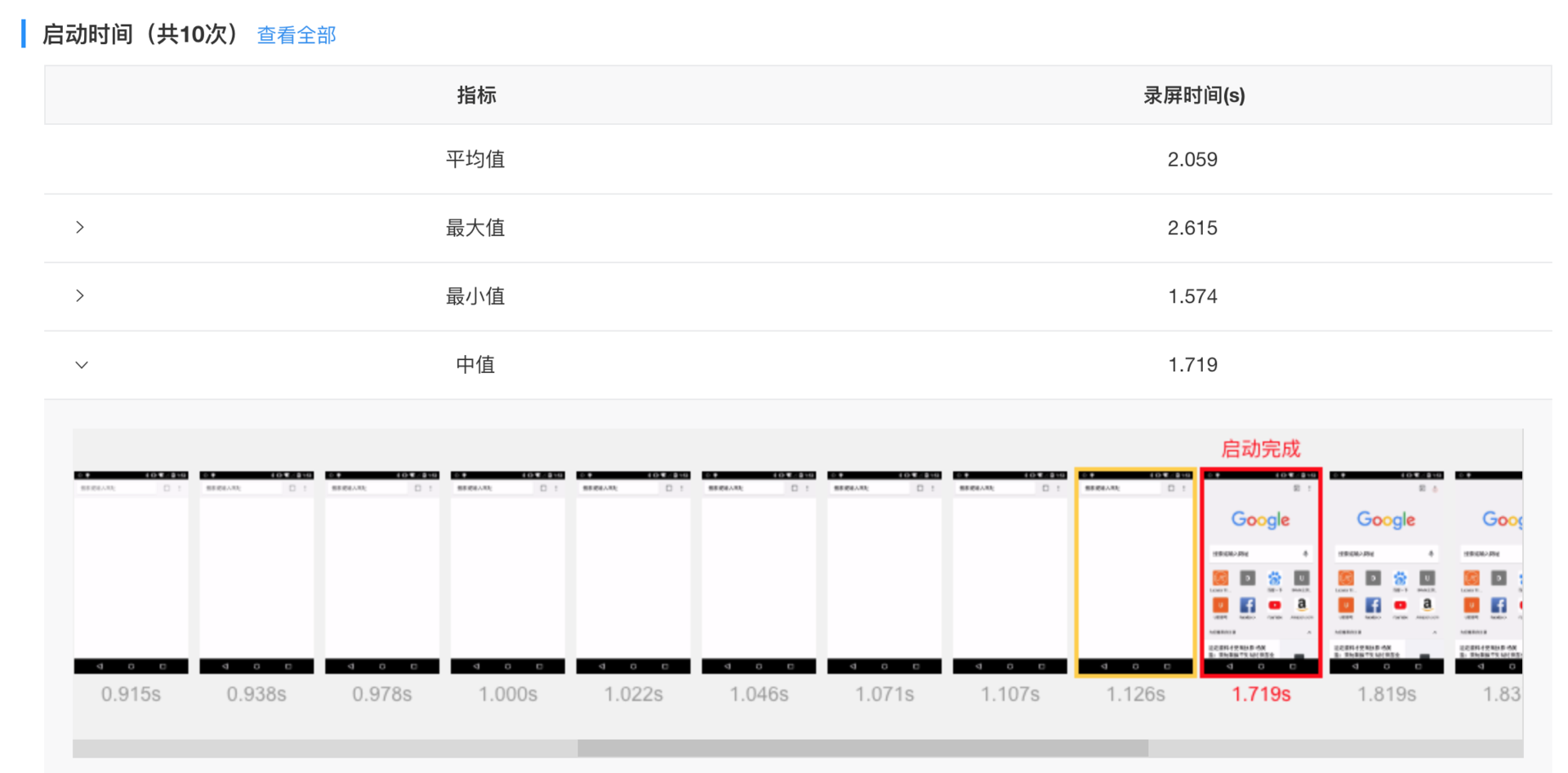The image size is (1568, 773).
Task: Select the frame thumbnail at 1.022s
Action: coord(633,571)
